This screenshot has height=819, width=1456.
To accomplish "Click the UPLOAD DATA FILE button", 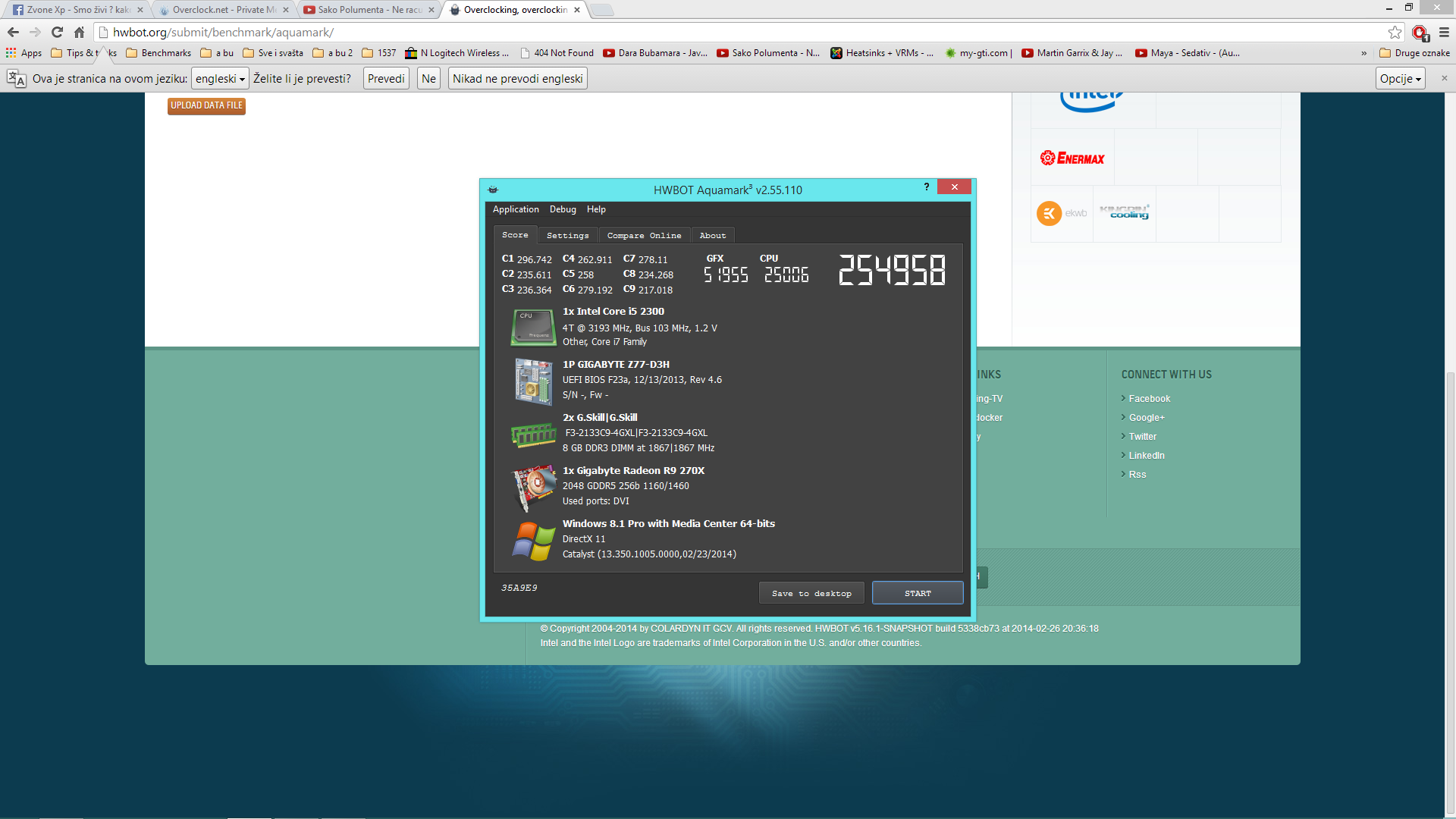I will [206, 105].
